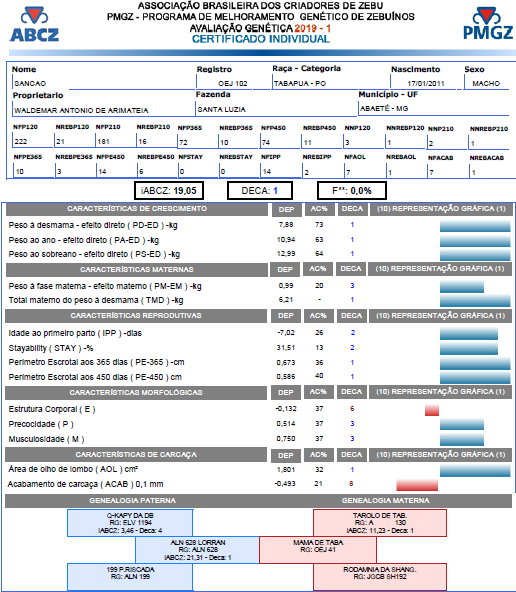Select the Q-KAPY DA DB ancestor box
The image size is (516, 592).
point(130,523)
